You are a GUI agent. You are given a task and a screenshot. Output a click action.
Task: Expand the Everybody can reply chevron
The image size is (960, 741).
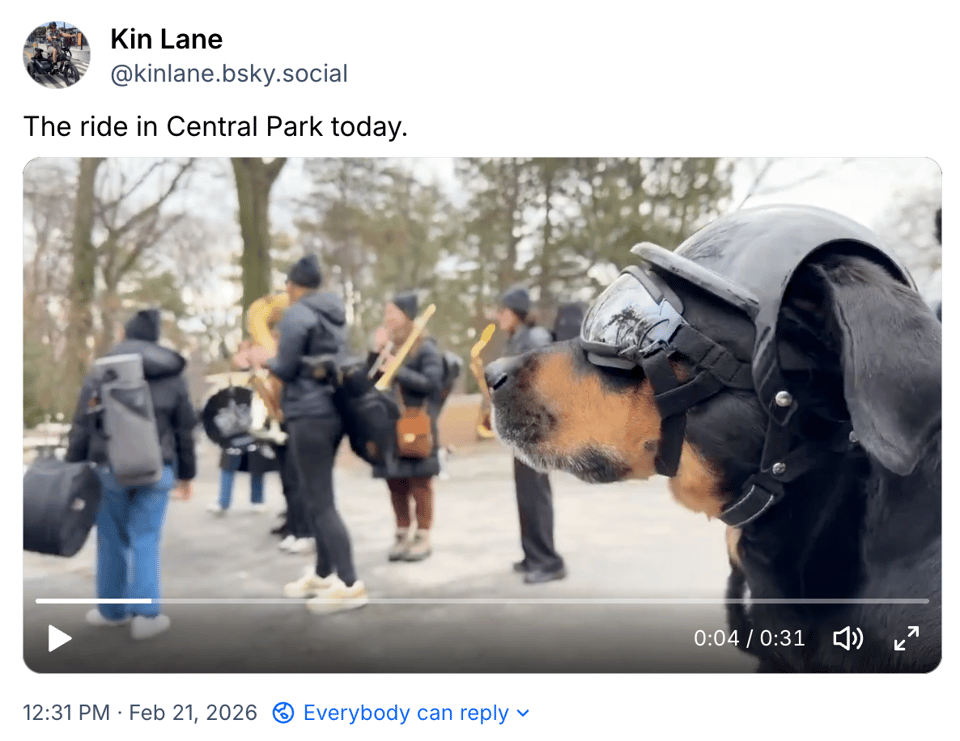click(523, 713)
